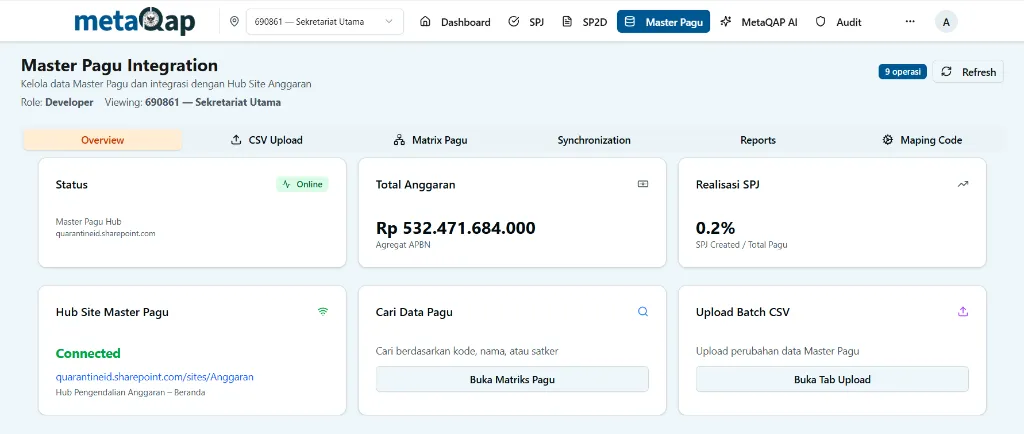Open the Audit menu item

(839, 22)
